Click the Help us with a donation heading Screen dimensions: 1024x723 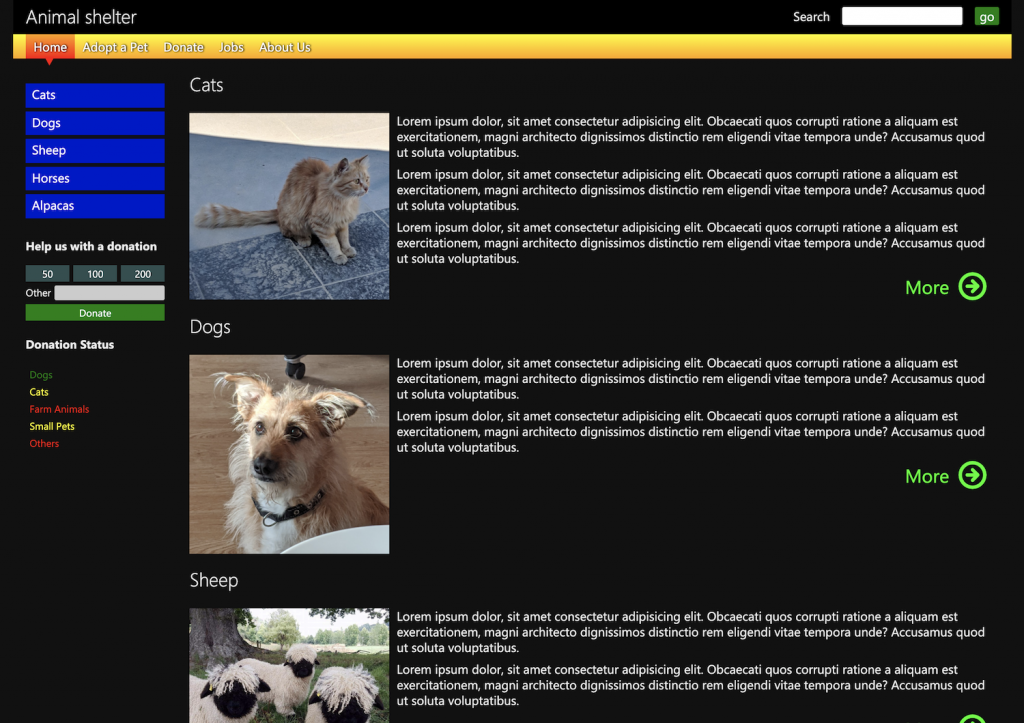pyautogui.click(x=91, y=246)
